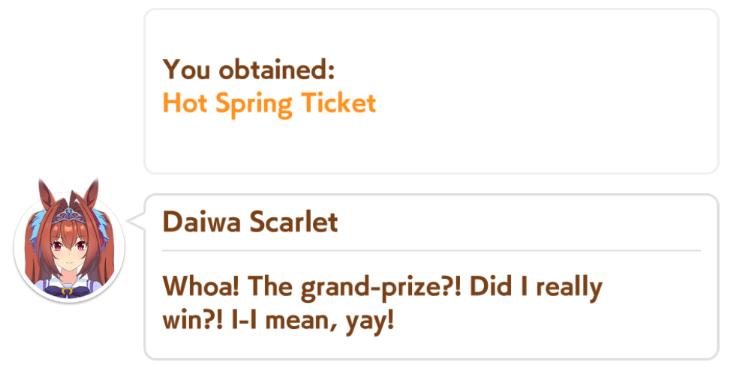
Task: Click the word 'Ticket' in the reward name
Action: [338, 103]
